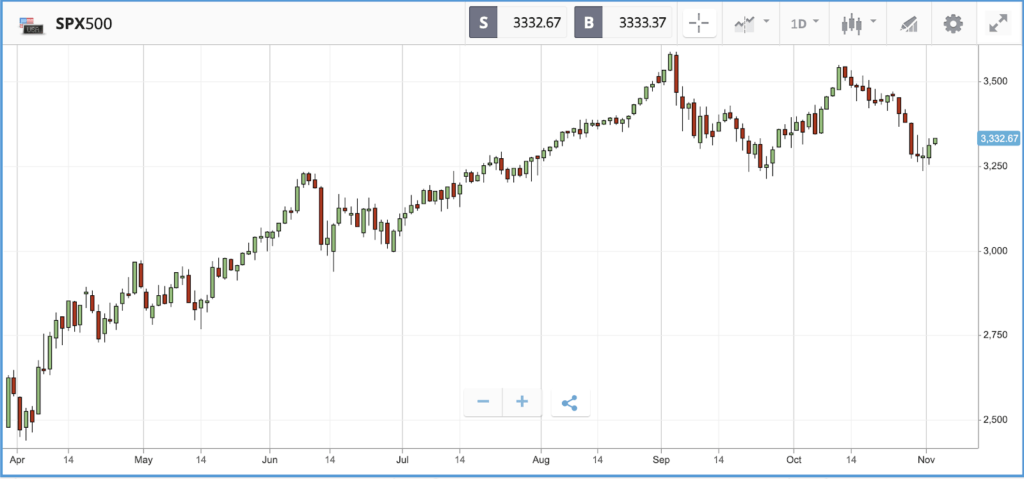The width and height of the screenshot is (1024, 479).
Task: Share the chart via share icon
Action: pos(570,402)
